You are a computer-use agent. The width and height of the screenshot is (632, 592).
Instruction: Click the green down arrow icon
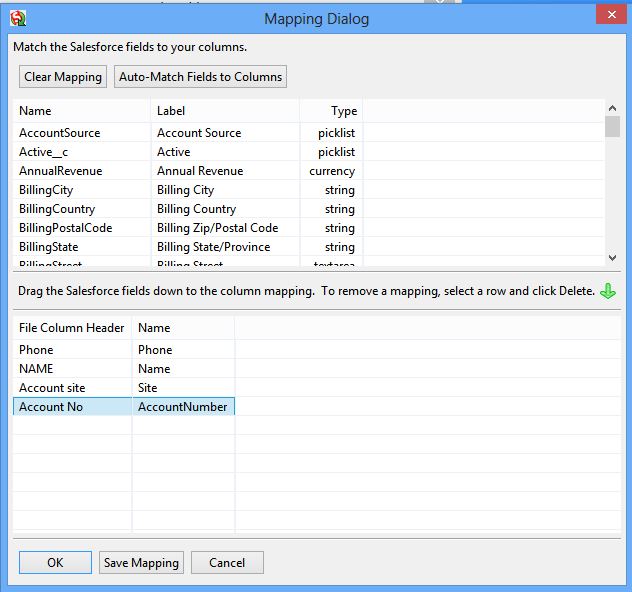coord(608,291)
